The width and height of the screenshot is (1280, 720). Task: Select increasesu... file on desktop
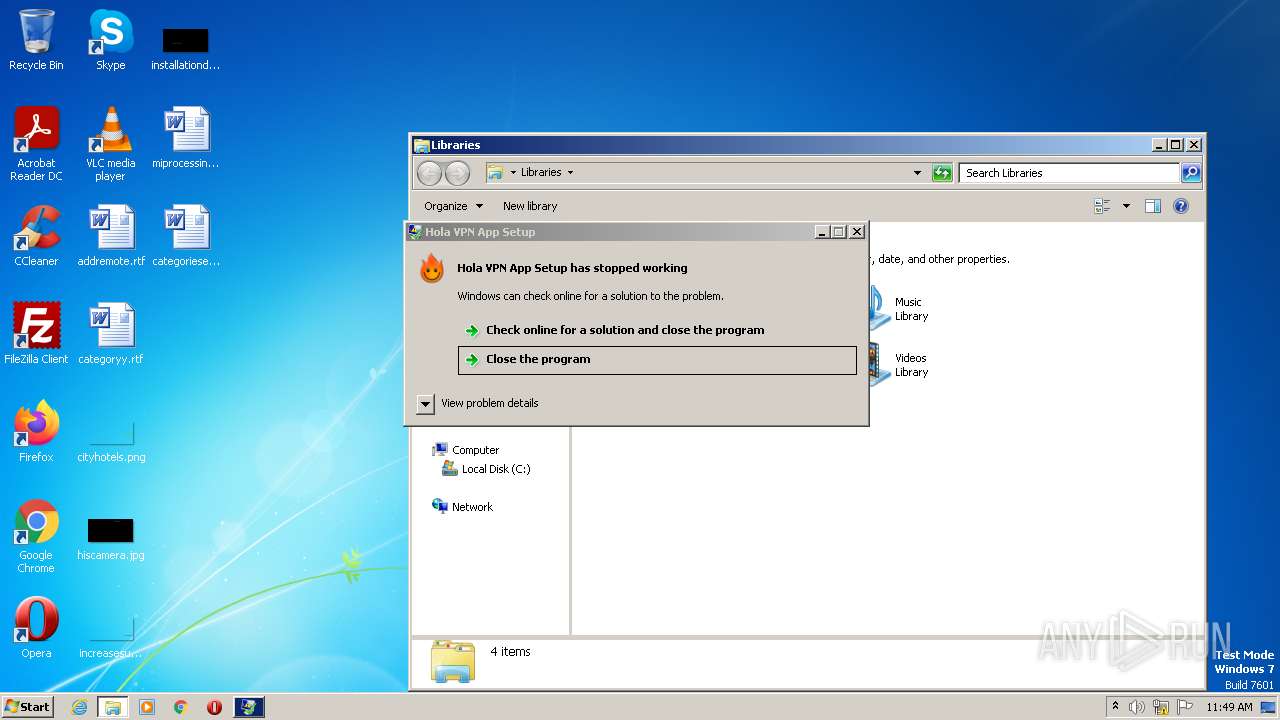pyautogui.click(x=111, y=637)
